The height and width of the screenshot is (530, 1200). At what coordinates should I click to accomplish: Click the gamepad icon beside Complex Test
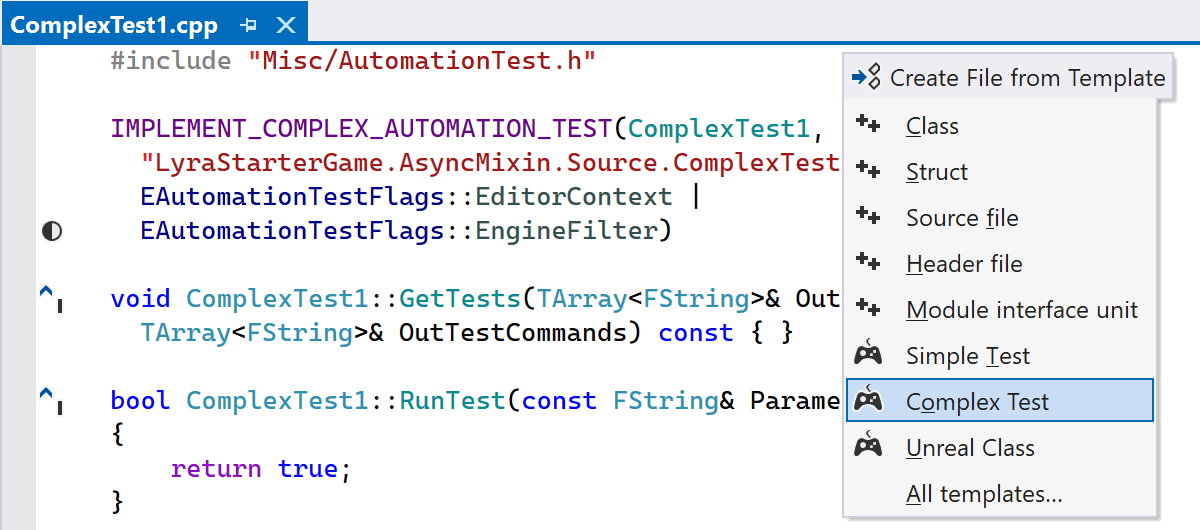click(868, 400)
